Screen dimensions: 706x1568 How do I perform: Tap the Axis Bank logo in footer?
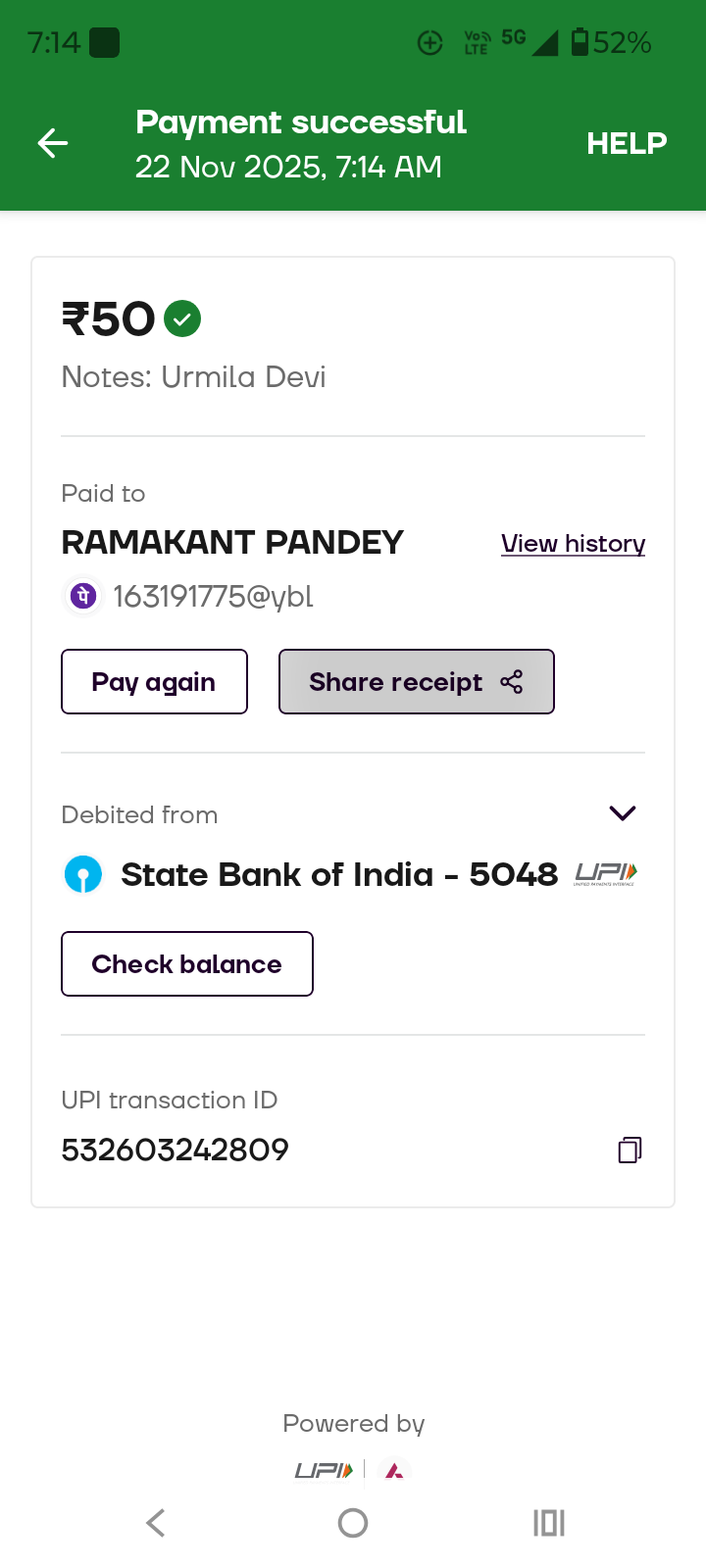point(394,1471)
